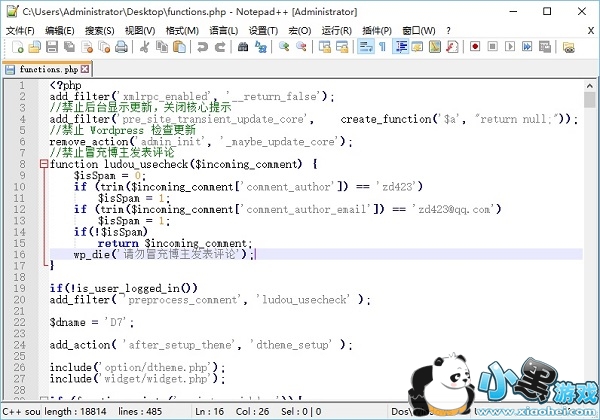Start macro recording with red record icon
Screen dimensions: 600x420
point(476,47)
